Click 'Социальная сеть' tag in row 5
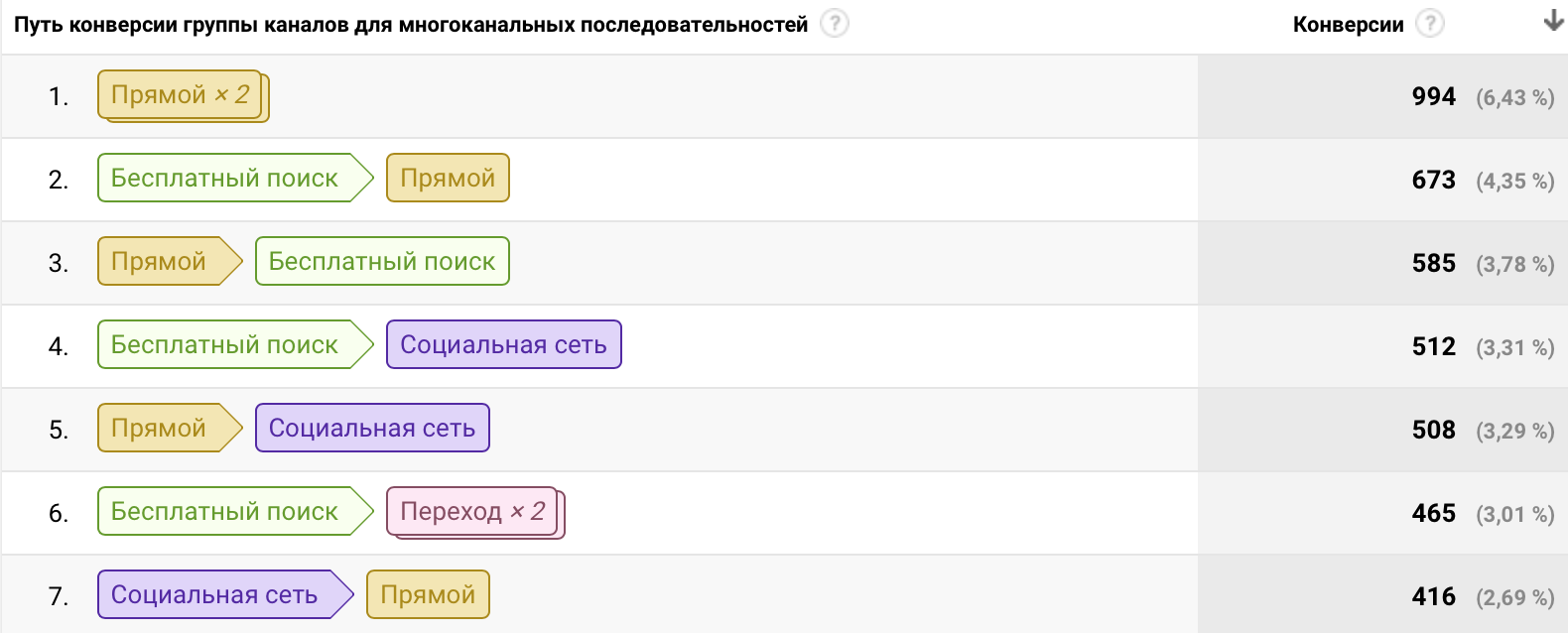 [x=372, y=429]
